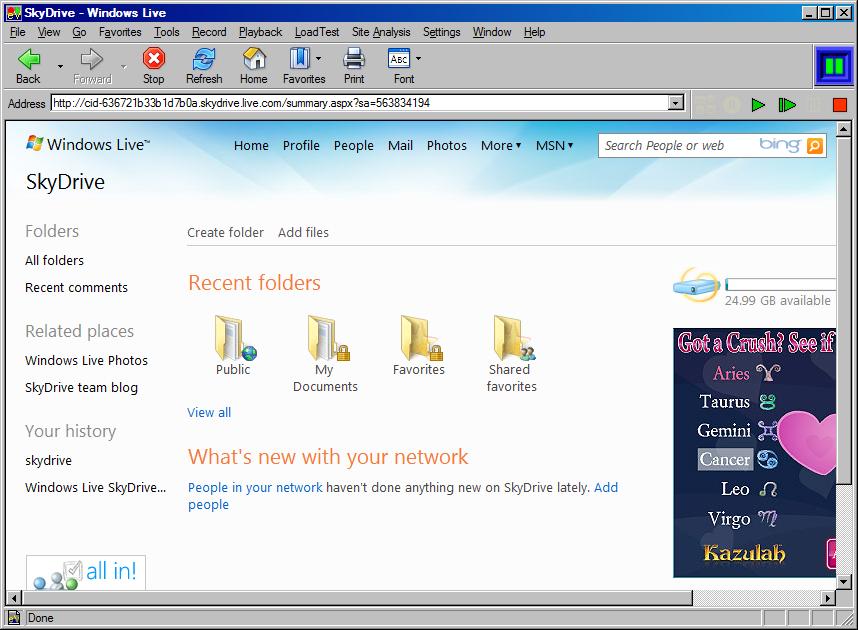The image size is (858, 630).
Task: Open the Record menu
Action: click(x=209, y=32)
